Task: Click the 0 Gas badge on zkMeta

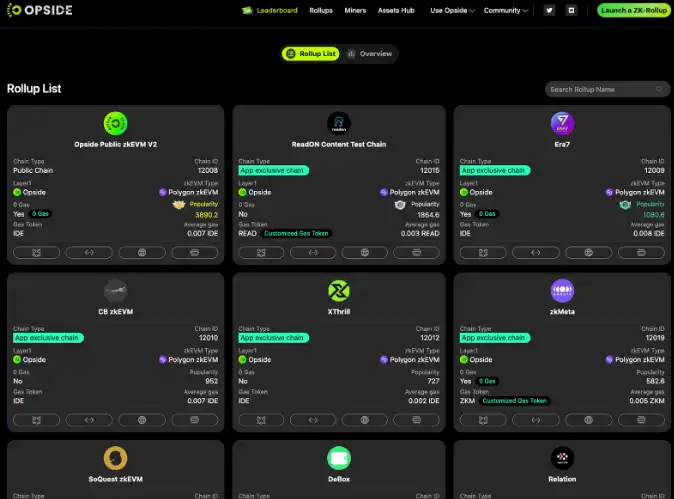Action: click(x=487, y=381)
